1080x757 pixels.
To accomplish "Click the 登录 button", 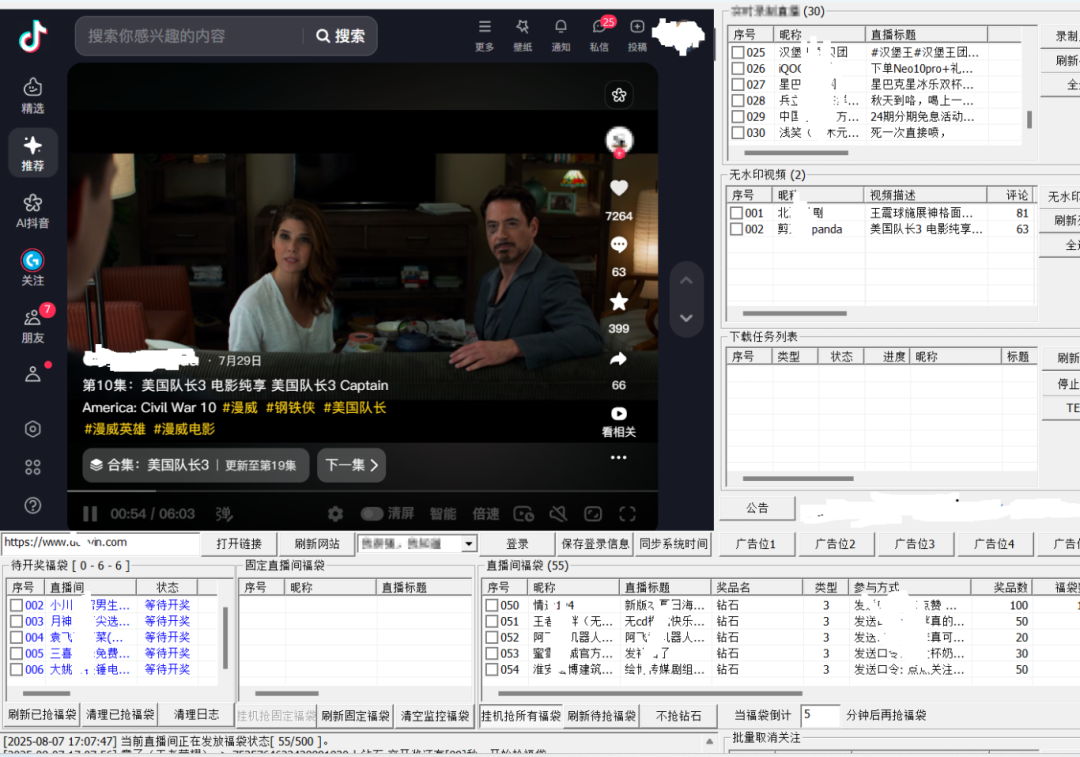I will (x=517, y=544).
